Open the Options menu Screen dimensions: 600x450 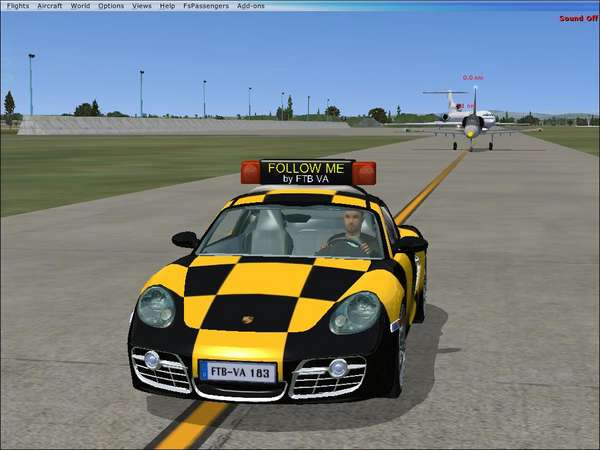pos(111,6)
